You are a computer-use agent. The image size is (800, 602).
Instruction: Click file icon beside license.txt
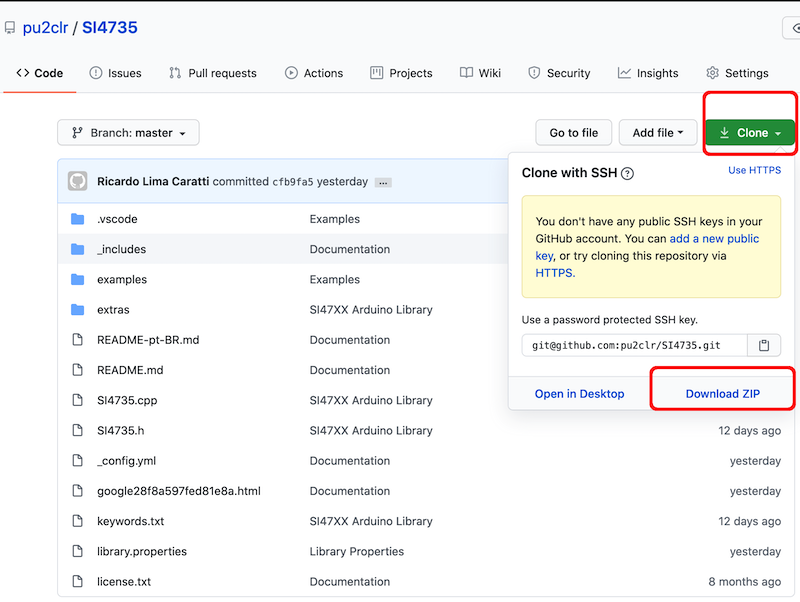pyautogui.click(x=78, y=581)
